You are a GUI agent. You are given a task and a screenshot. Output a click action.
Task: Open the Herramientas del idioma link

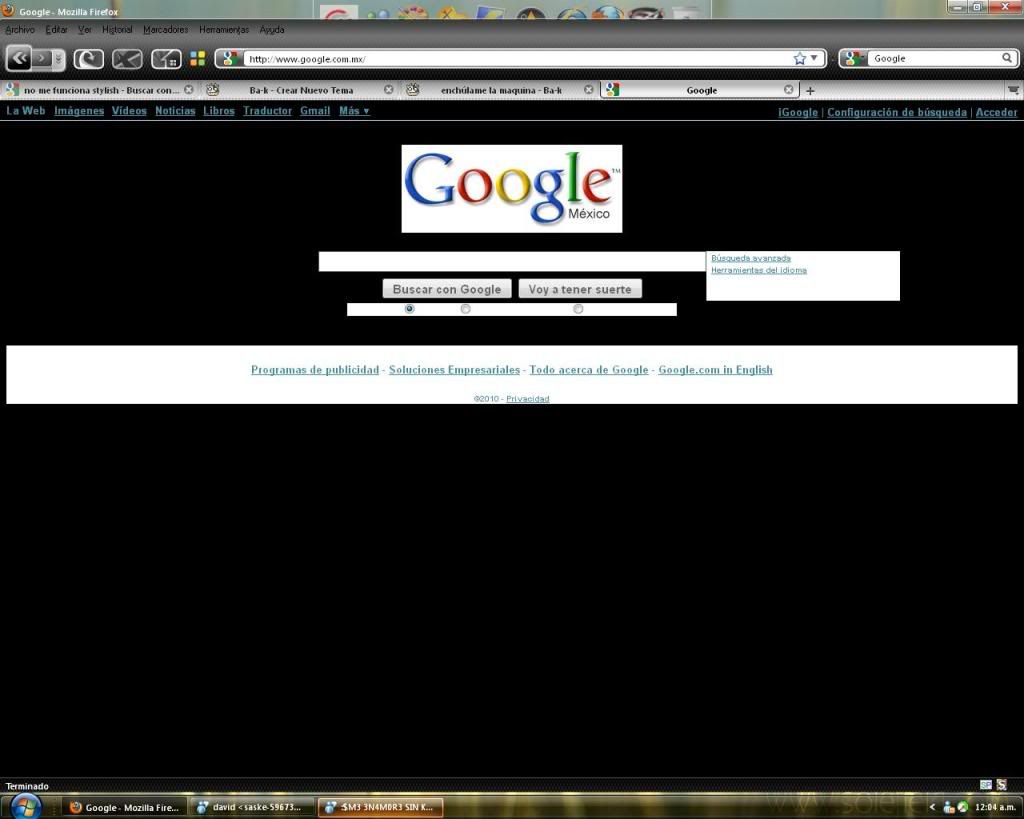(x=759, y=270)
